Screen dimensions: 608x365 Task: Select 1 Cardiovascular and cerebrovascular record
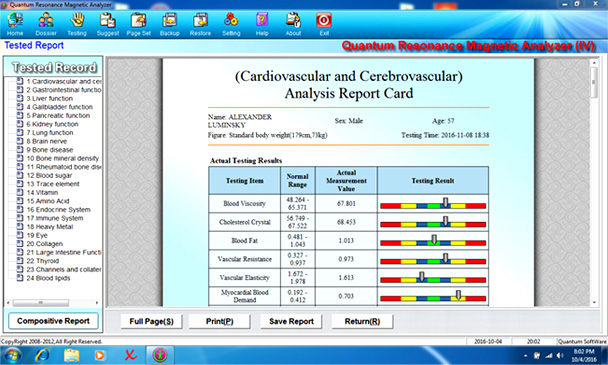coord(59,81)
